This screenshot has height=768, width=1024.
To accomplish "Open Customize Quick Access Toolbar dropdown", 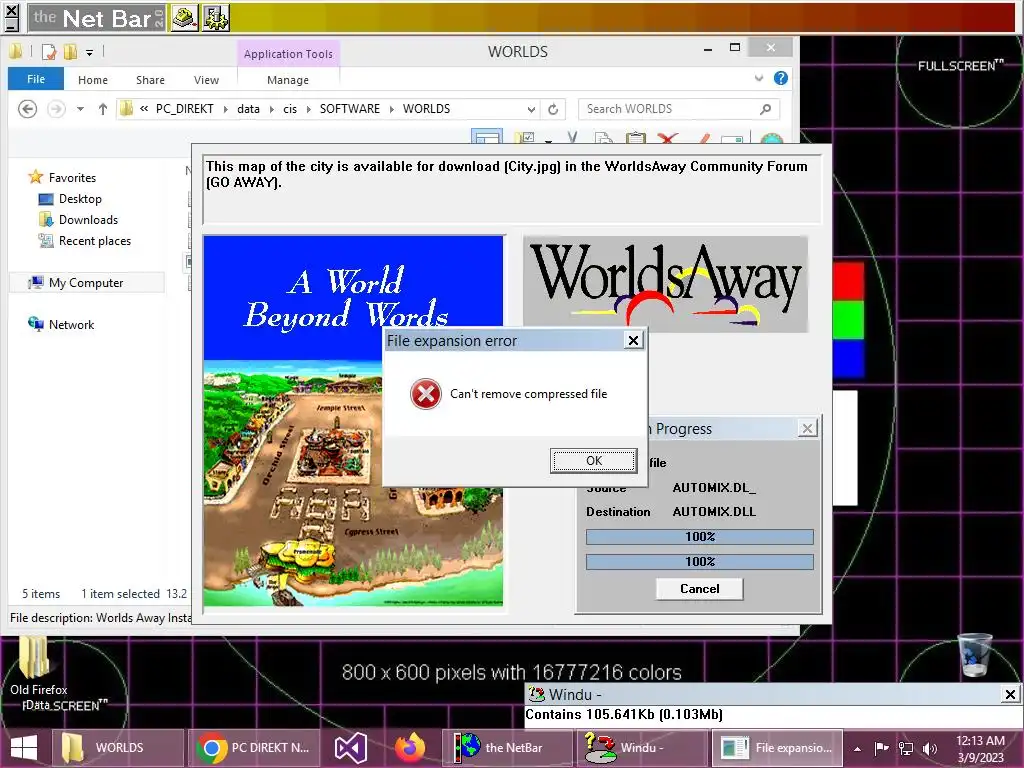I will 89,52.
